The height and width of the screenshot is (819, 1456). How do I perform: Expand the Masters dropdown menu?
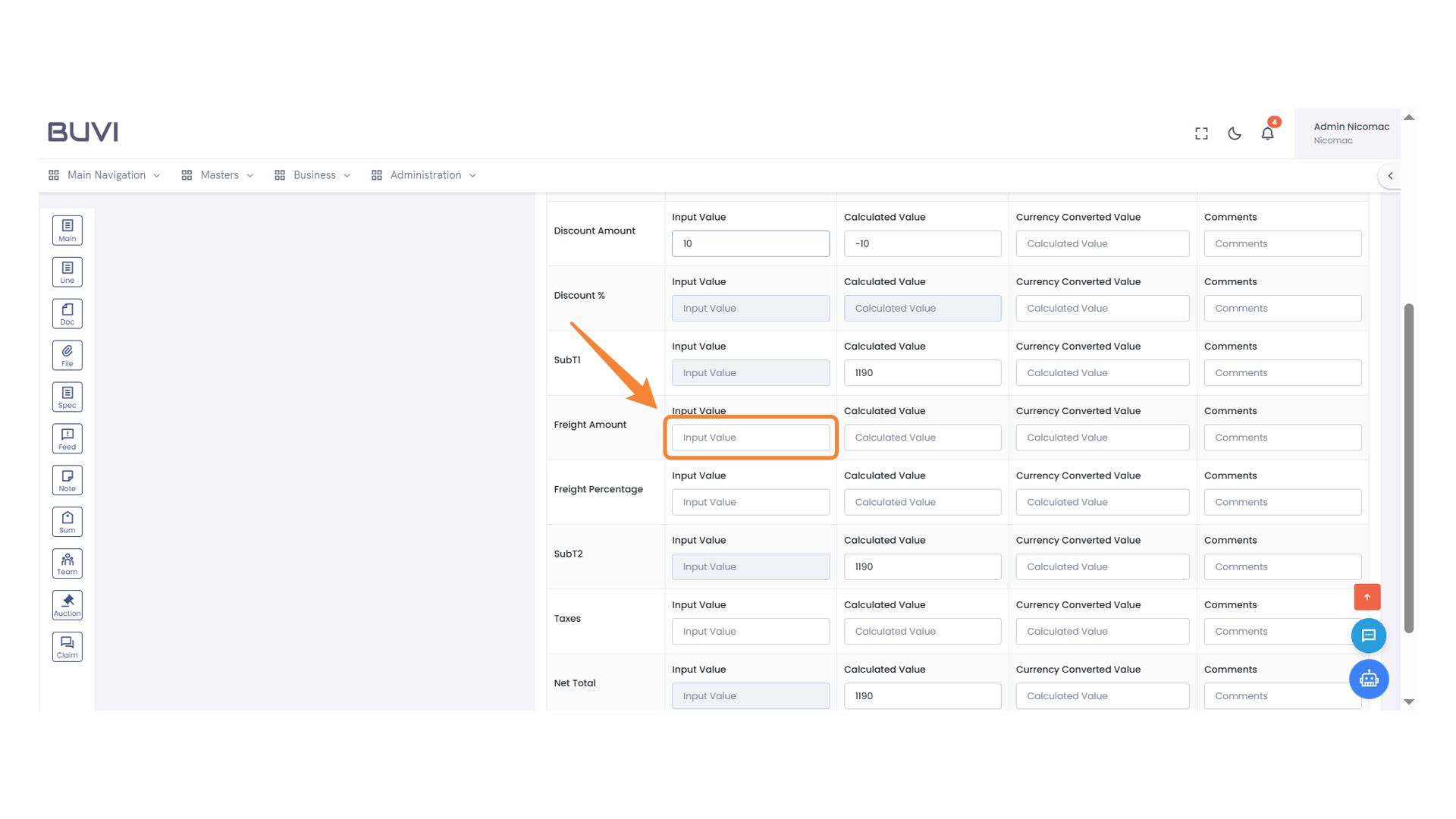(218, 174)
